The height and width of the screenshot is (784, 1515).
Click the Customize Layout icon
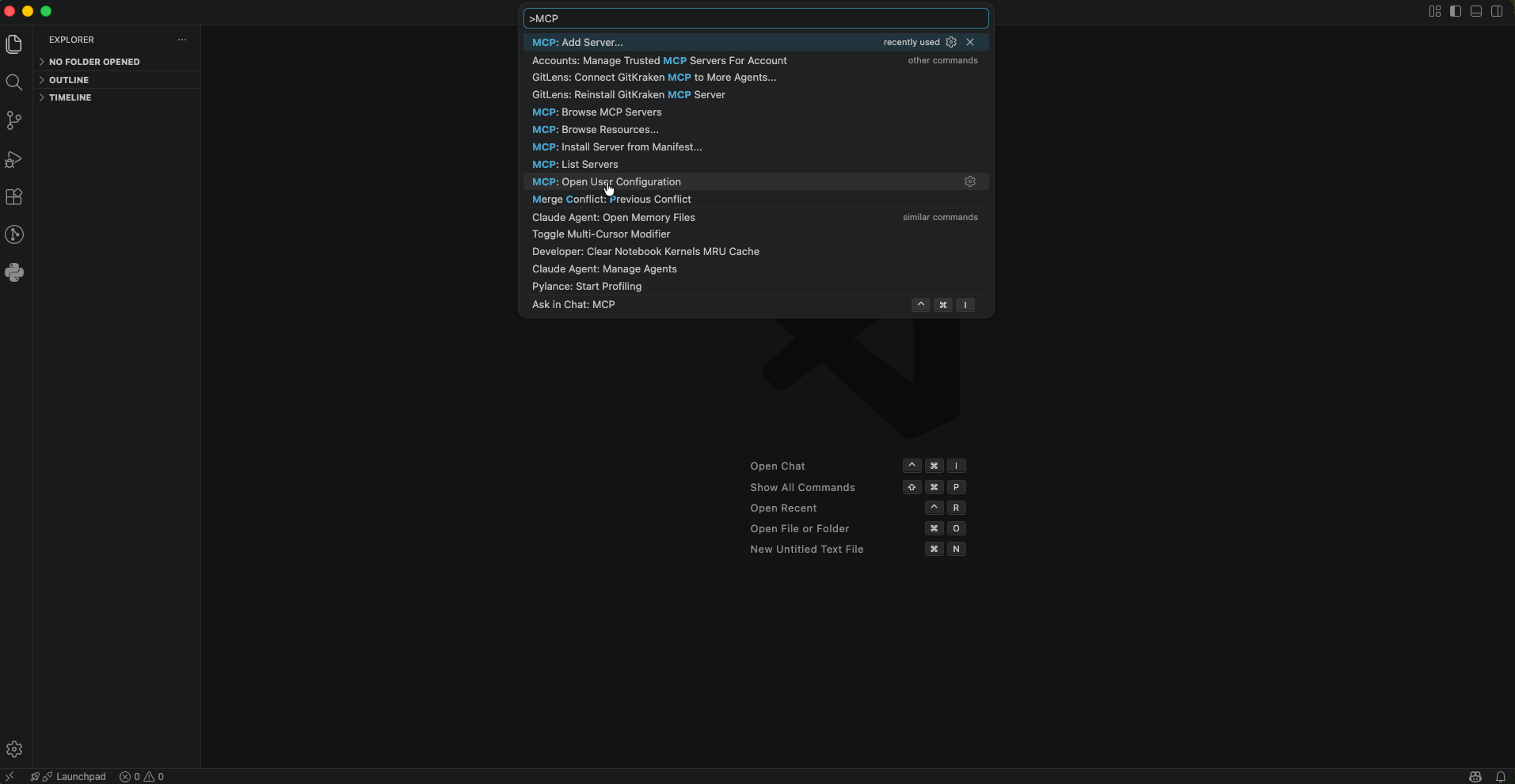(x=1435, y=11)
